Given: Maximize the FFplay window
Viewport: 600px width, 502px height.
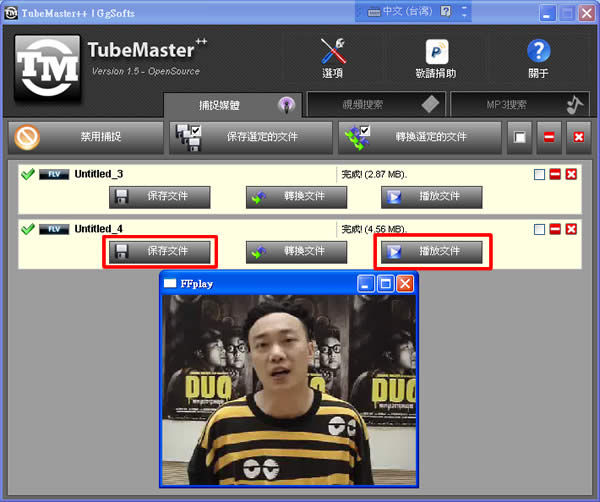Looking at the screenshot, I should (x=386, y=284).
